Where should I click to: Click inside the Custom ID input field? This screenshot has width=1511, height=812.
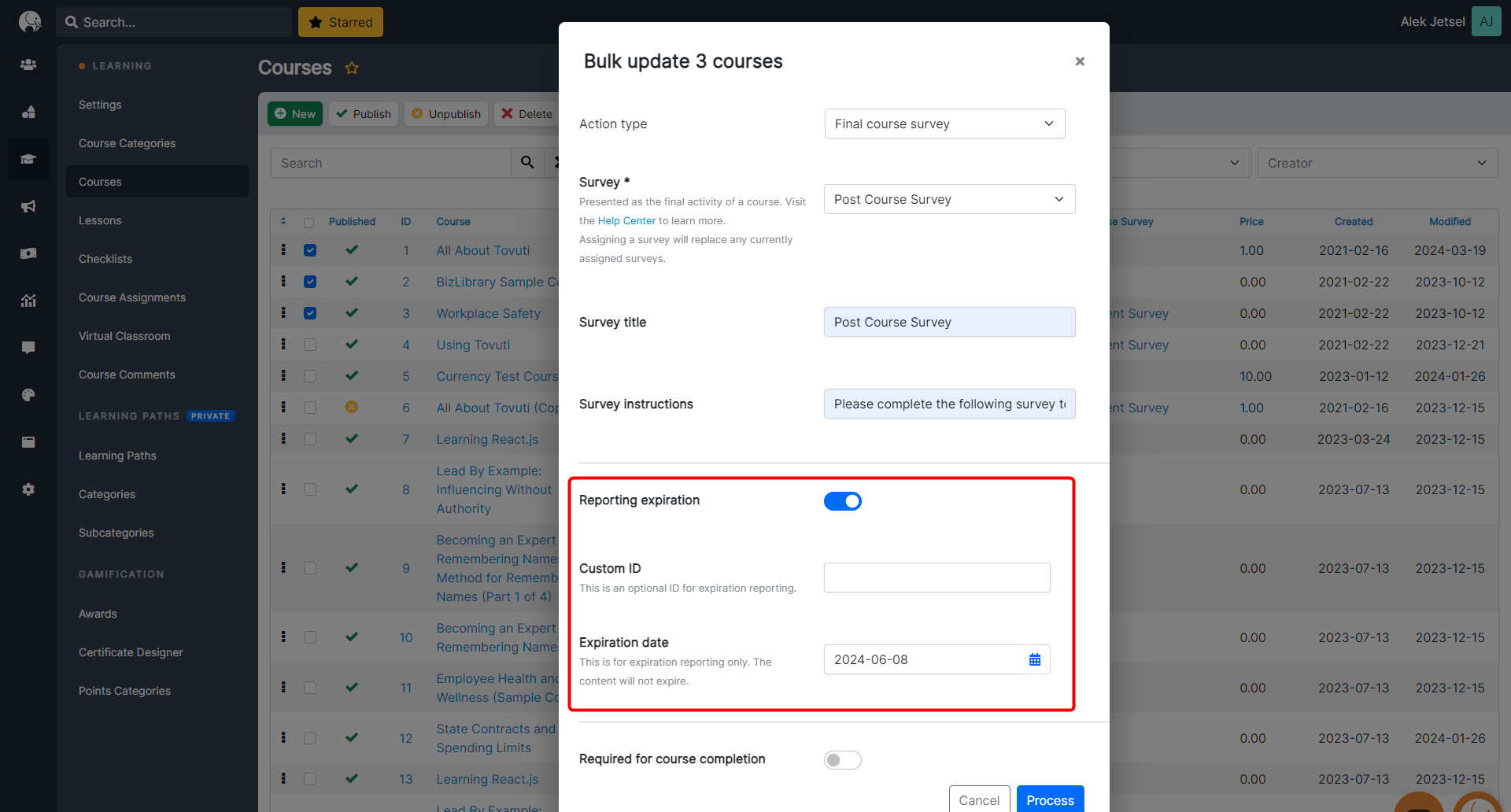tap(936, 577)
